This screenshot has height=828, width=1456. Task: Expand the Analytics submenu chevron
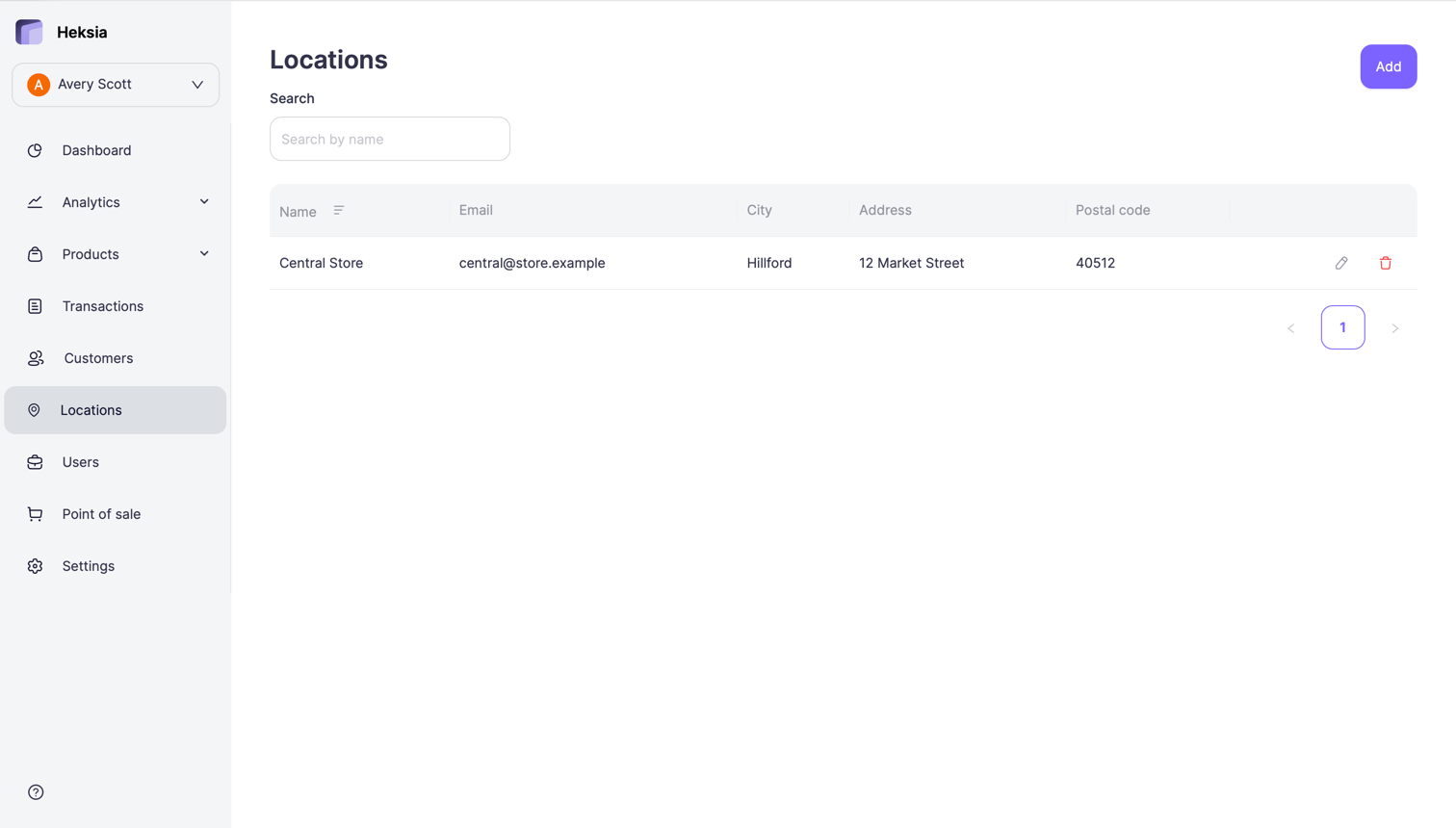[204, 202]
